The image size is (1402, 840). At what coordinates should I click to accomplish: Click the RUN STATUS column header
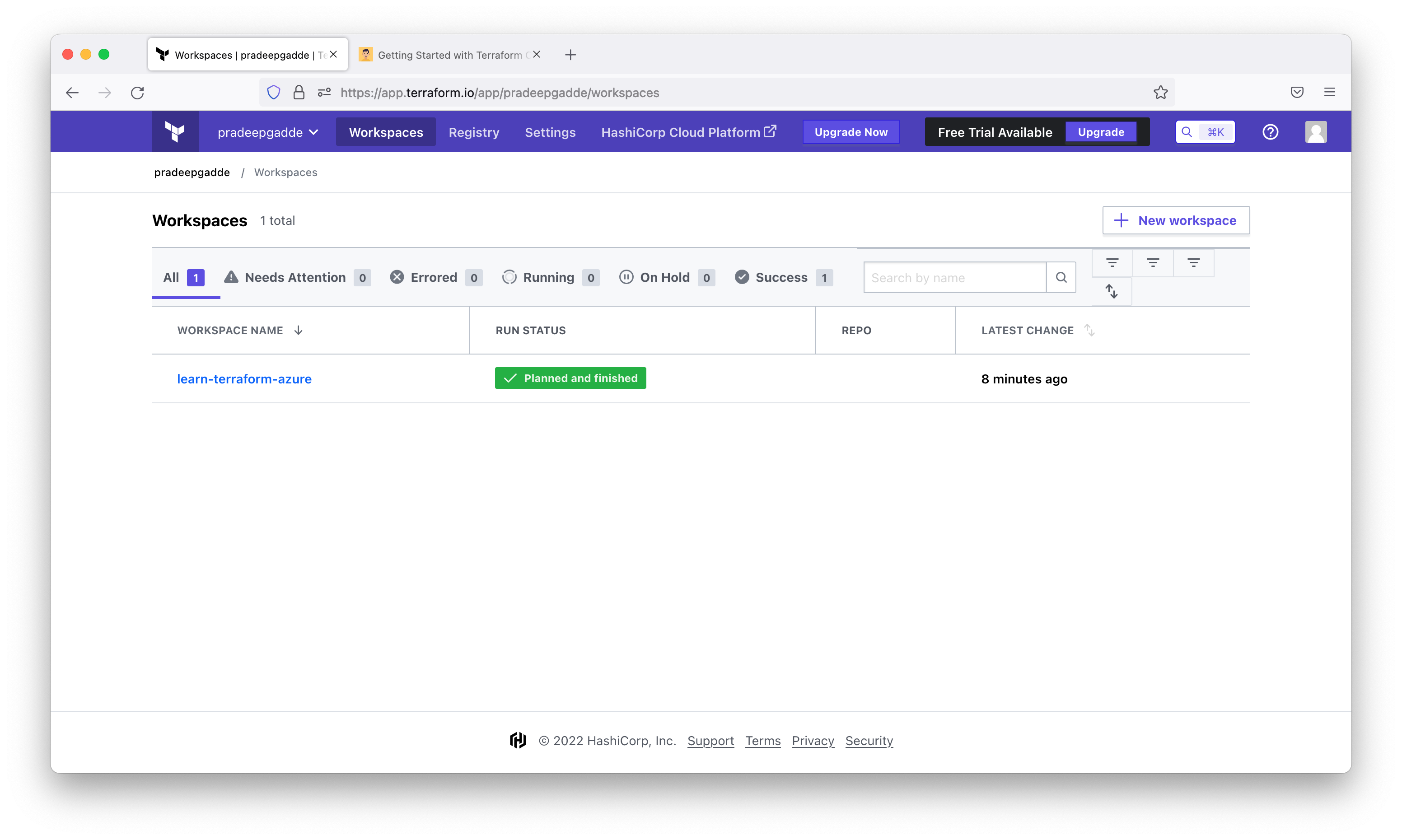pos(530,330)
